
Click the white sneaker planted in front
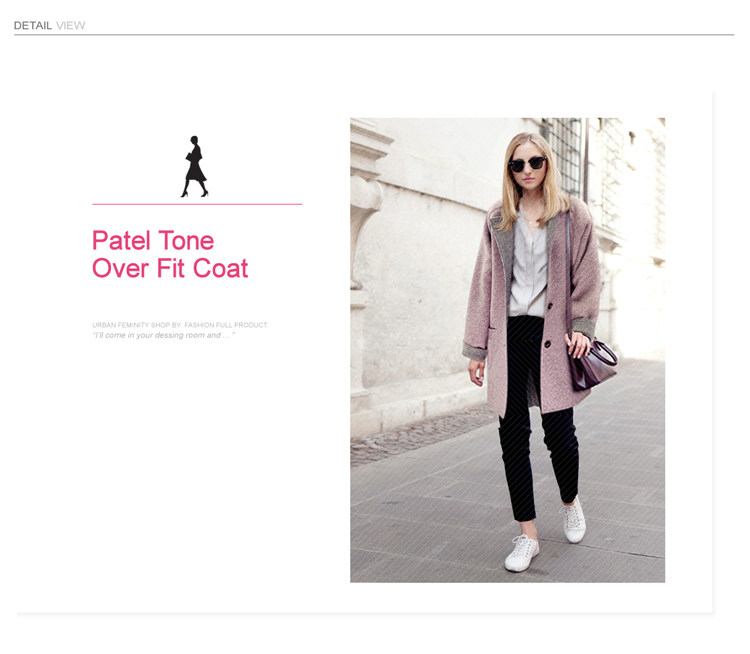(x=521, y=554)
